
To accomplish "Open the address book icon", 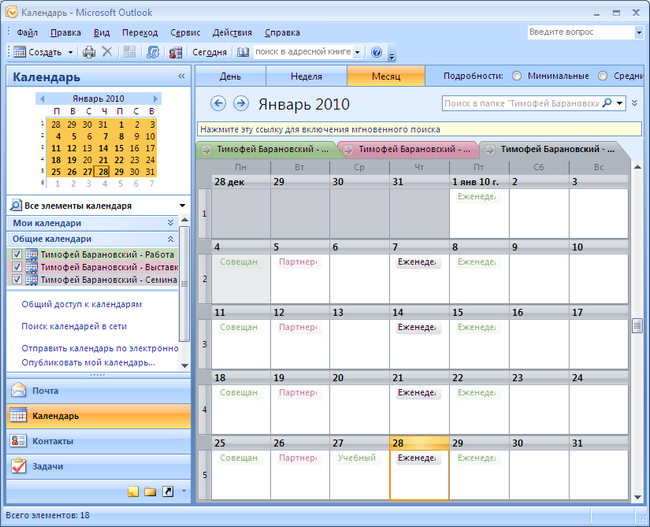I will click(x=243, y=52).
